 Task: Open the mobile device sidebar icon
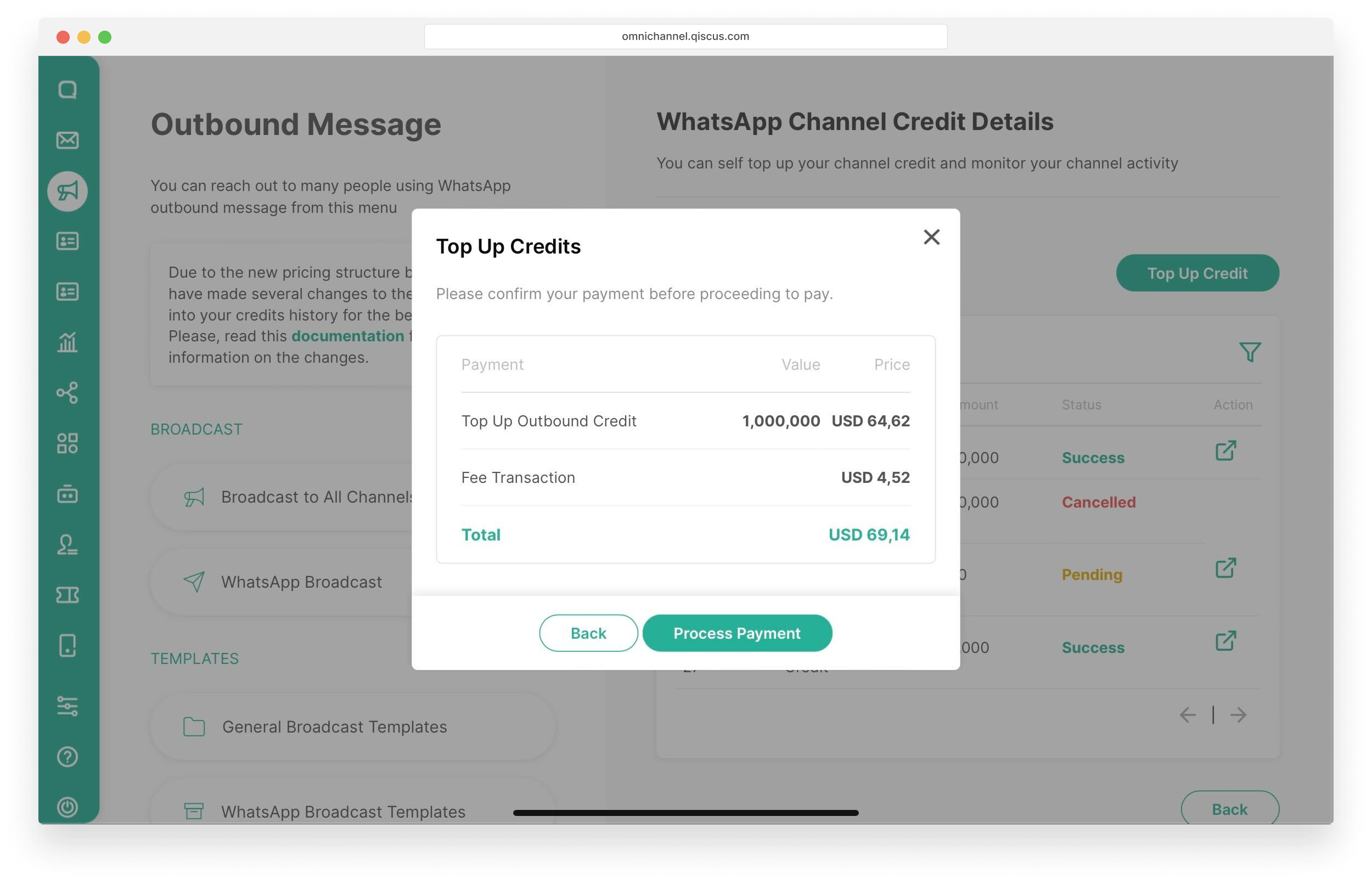click(x=67, y=646)
